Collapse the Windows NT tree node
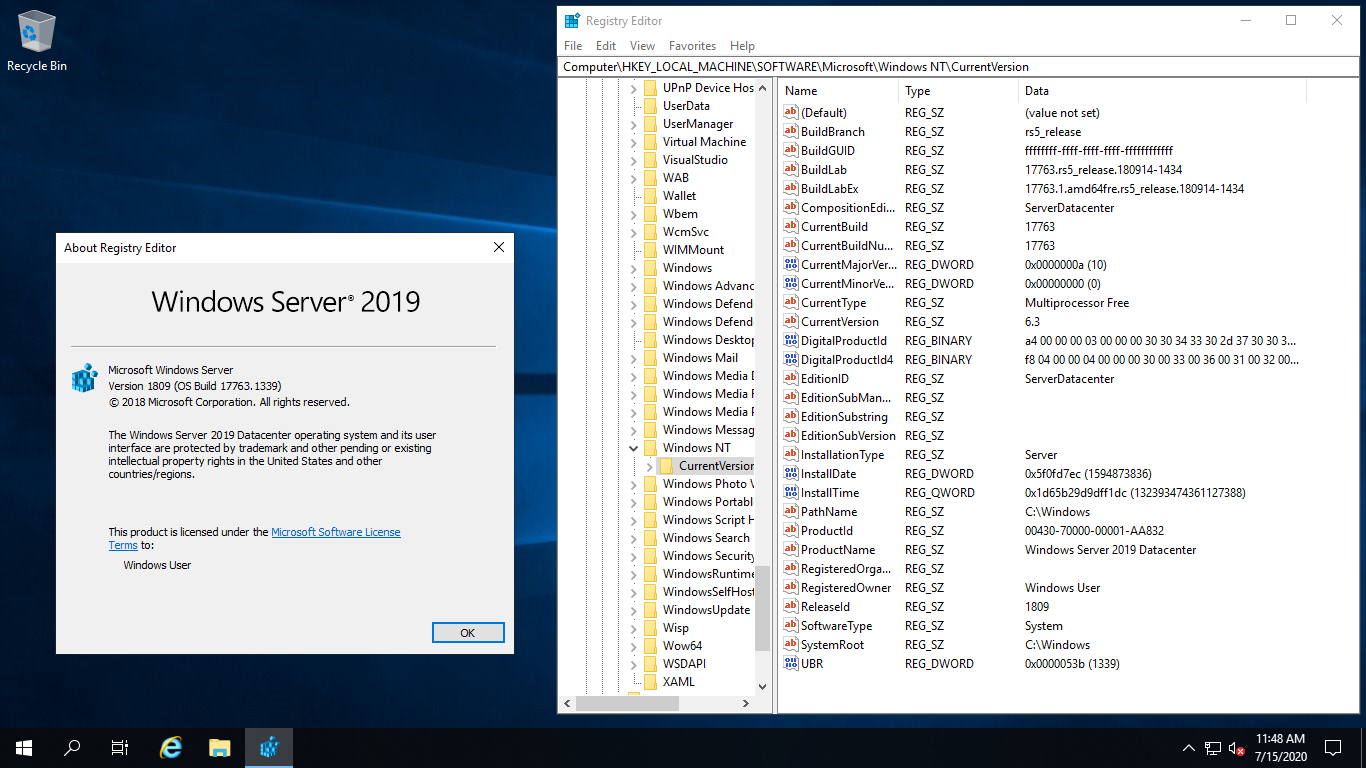Screen dimensions: 1366x768 [x=633, y=448]
